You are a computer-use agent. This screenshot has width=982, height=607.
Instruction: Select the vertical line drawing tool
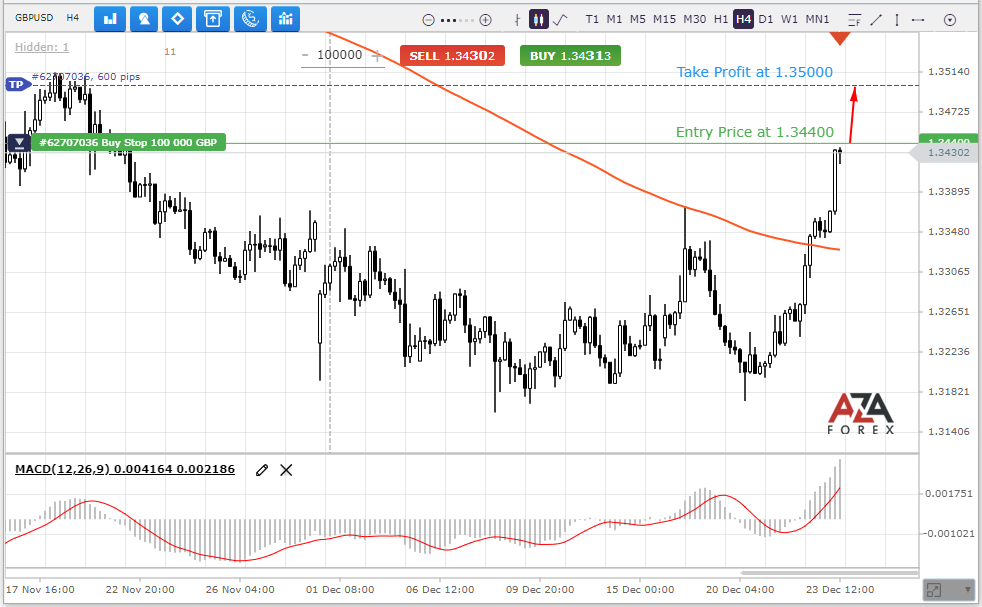897,20
